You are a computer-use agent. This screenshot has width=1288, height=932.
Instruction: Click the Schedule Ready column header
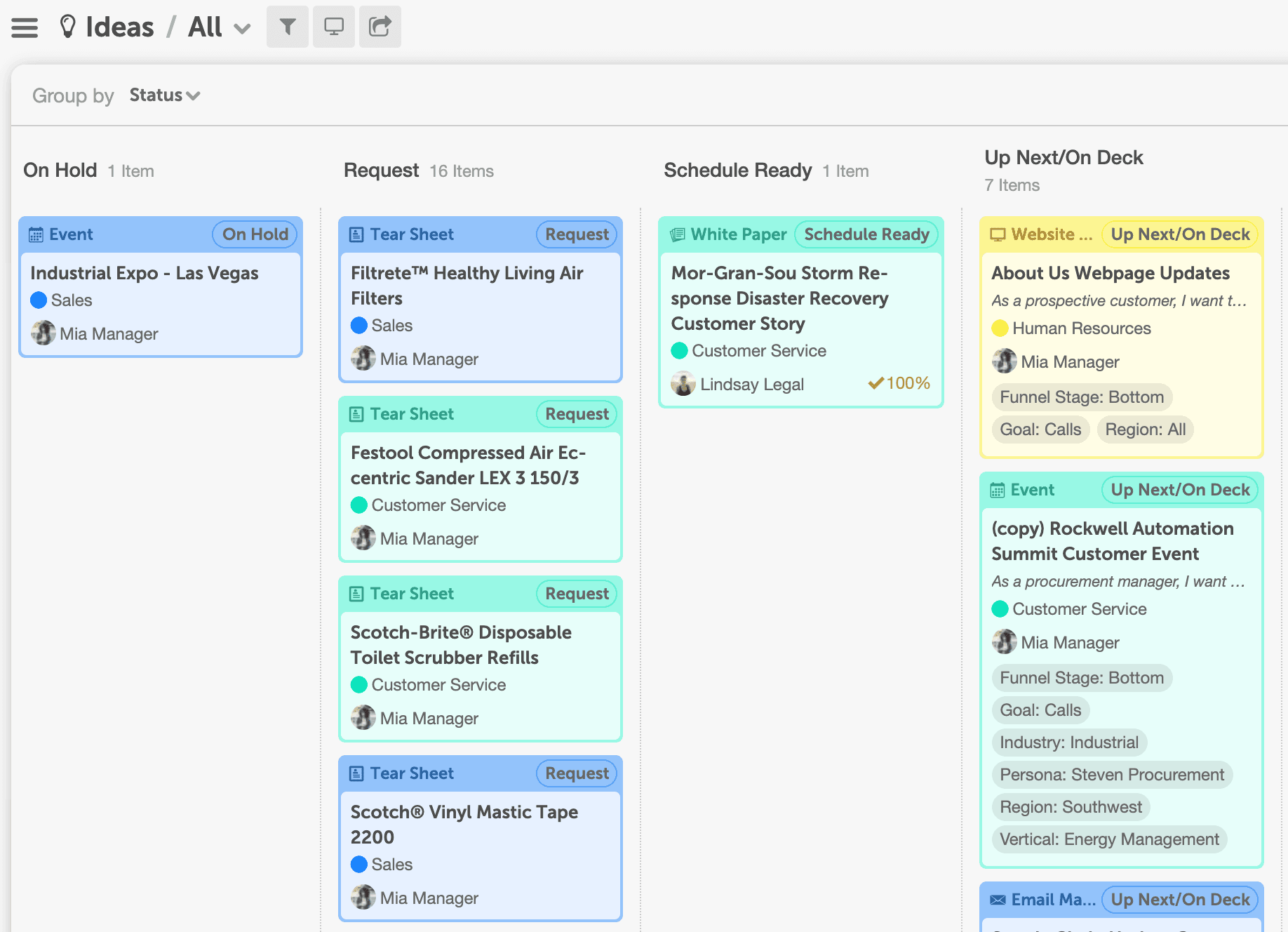pos(737,171)
